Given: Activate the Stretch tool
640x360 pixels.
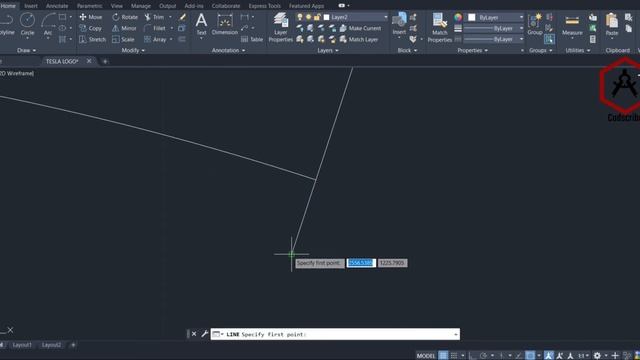Looking at the screenshot, I should [x=92, y=40].
